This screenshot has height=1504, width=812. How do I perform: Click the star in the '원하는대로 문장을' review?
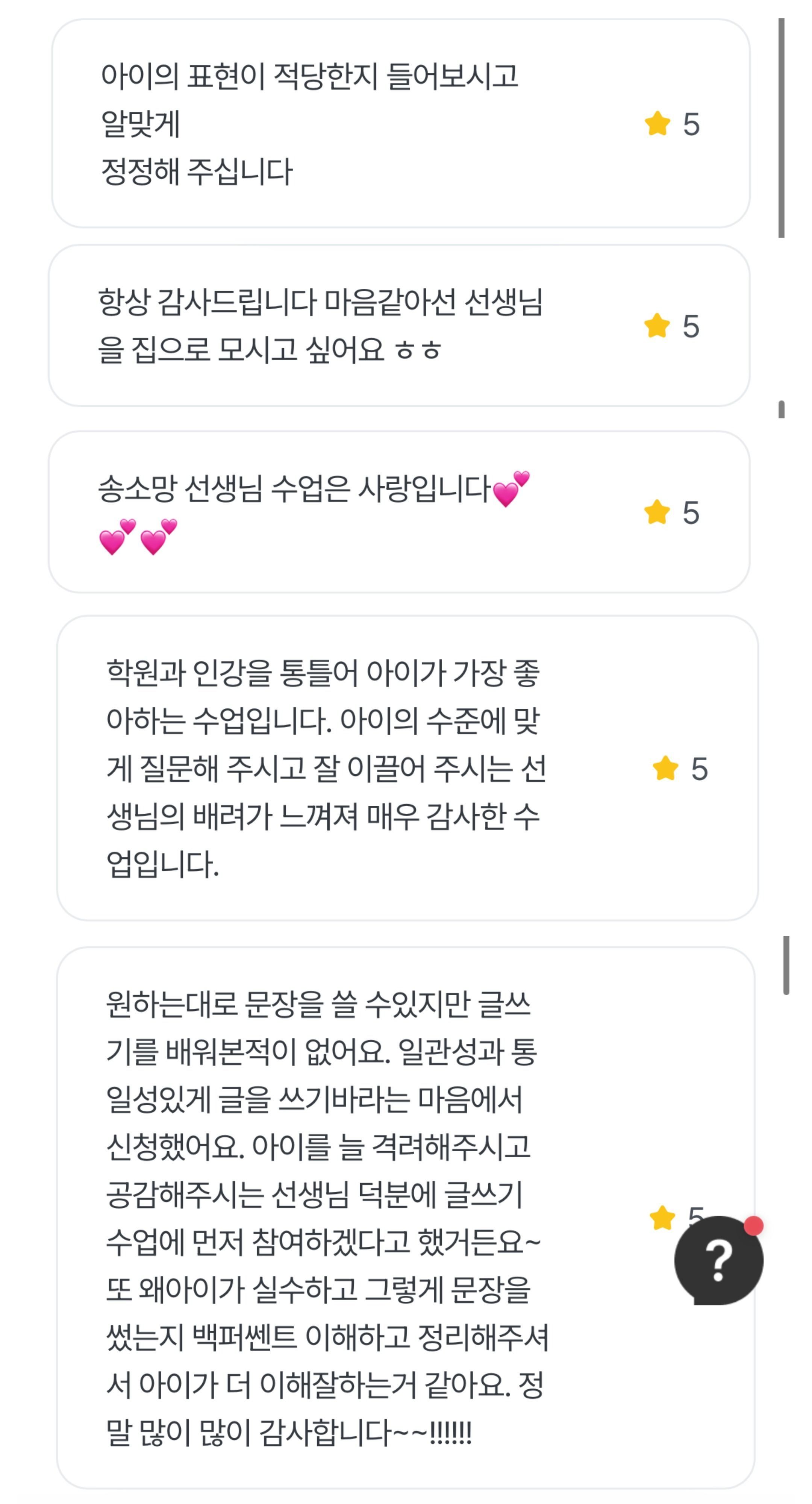[662, 1217]
